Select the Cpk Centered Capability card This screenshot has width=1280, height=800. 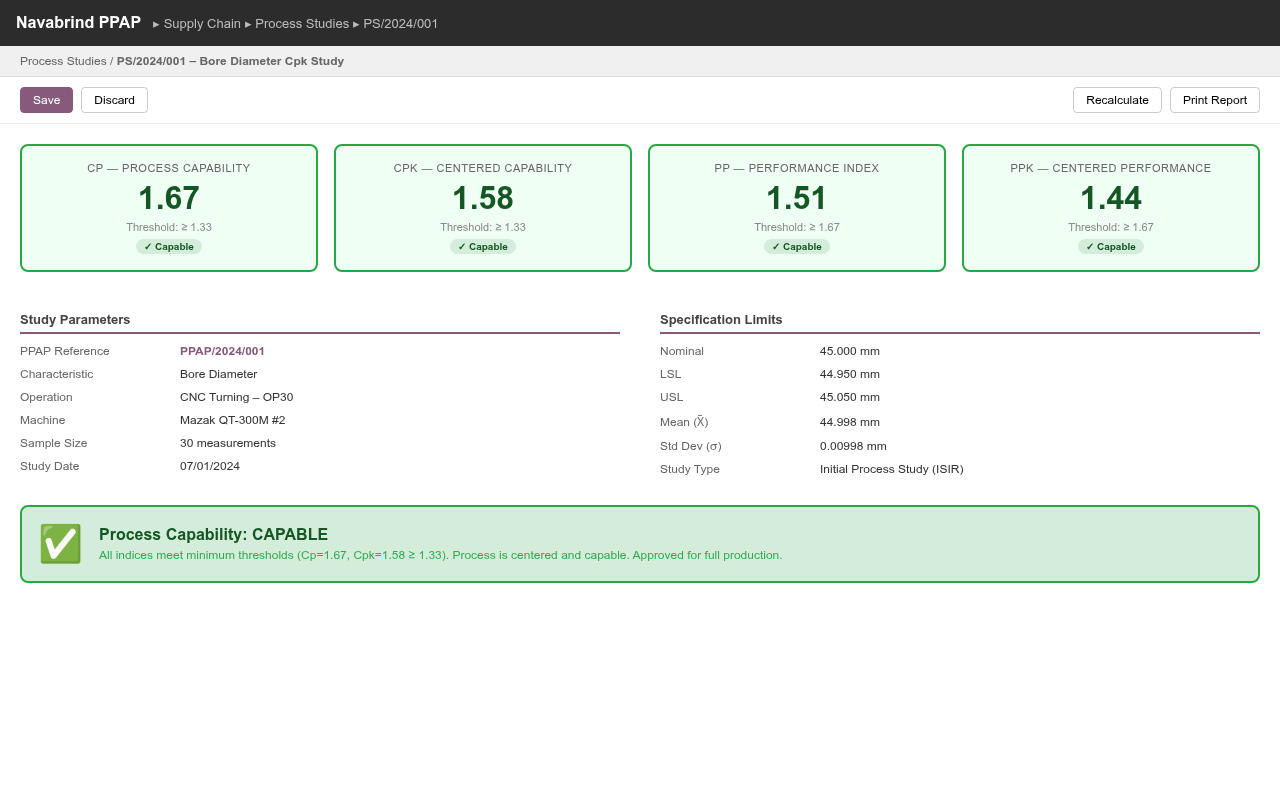click(483, 208)
